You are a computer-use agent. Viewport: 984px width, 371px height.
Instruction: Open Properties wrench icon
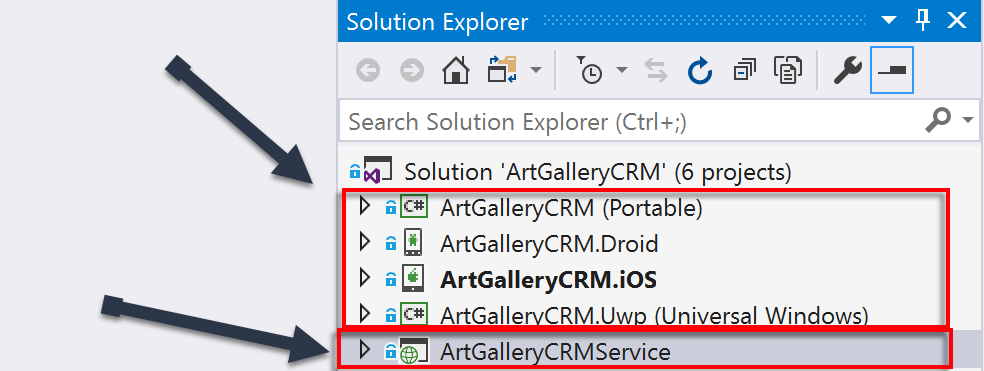(848, 70)
